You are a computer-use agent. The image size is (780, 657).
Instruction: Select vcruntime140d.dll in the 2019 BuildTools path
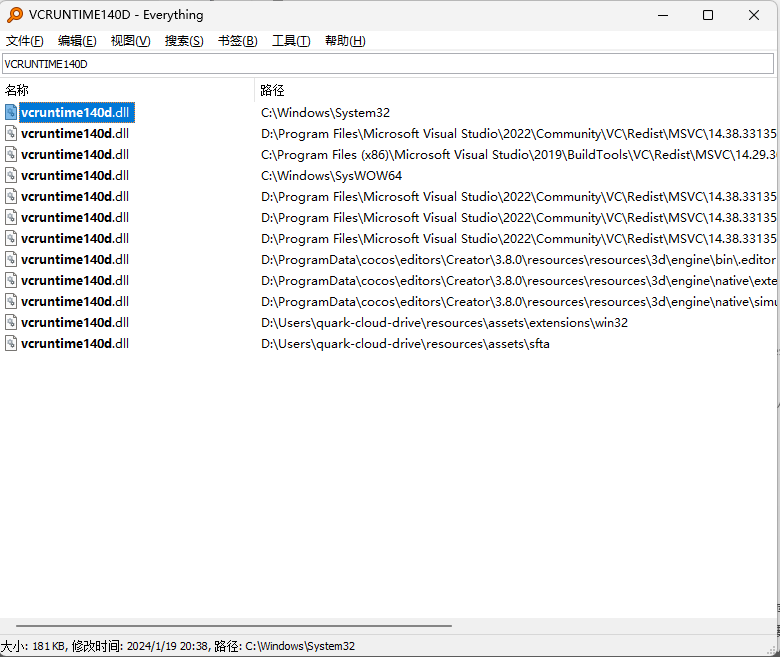click(x=75, y=154)
